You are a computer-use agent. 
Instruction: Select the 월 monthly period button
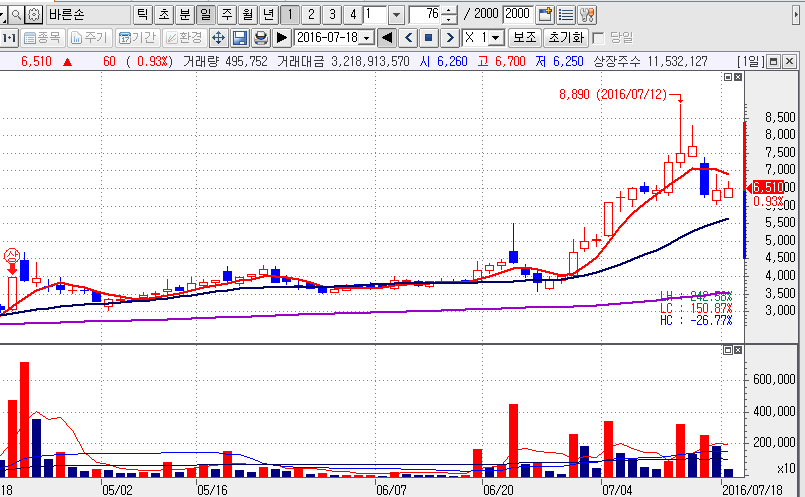coord(247,14)
